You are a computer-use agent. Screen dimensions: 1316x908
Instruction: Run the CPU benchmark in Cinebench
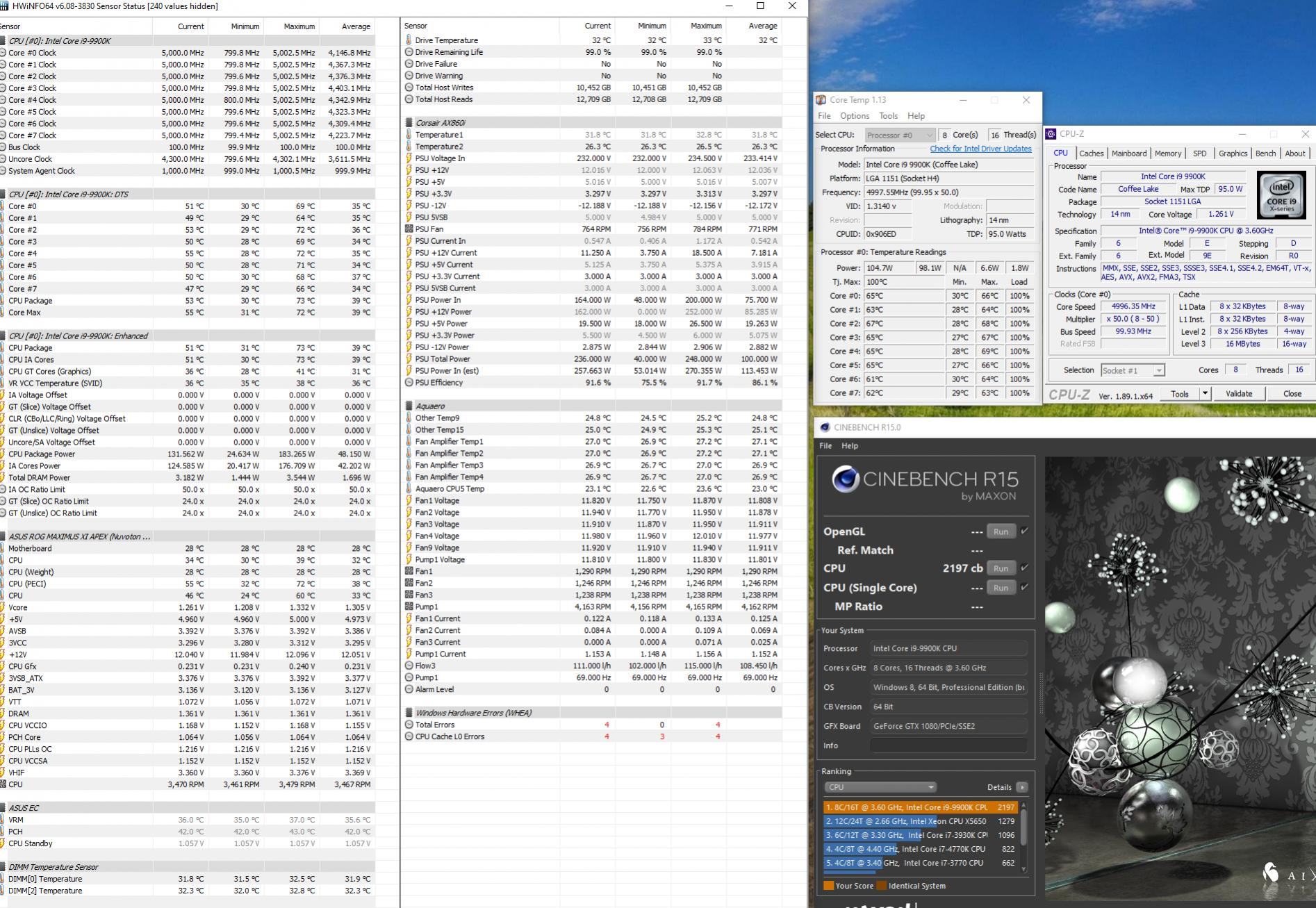[x=1001, y=568]
